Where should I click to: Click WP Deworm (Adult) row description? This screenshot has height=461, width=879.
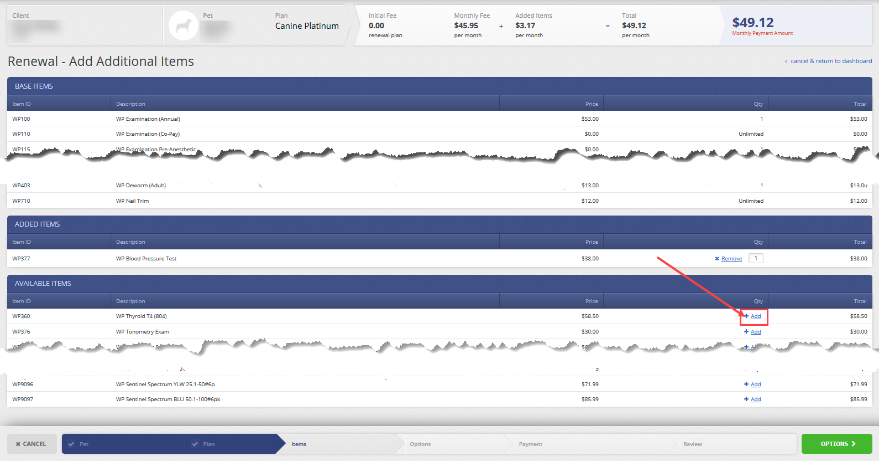[x=141, y=185]
